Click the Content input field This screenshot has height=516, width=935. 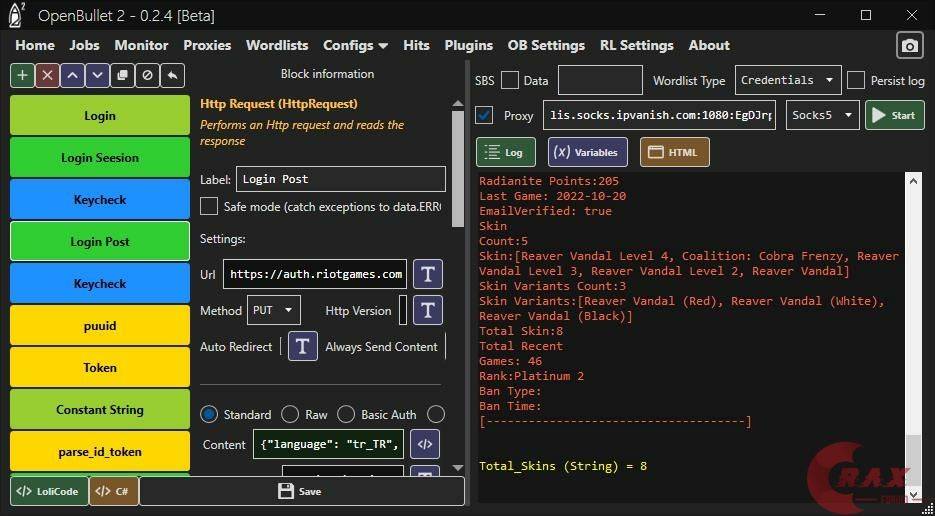click(x=329, y=444)
